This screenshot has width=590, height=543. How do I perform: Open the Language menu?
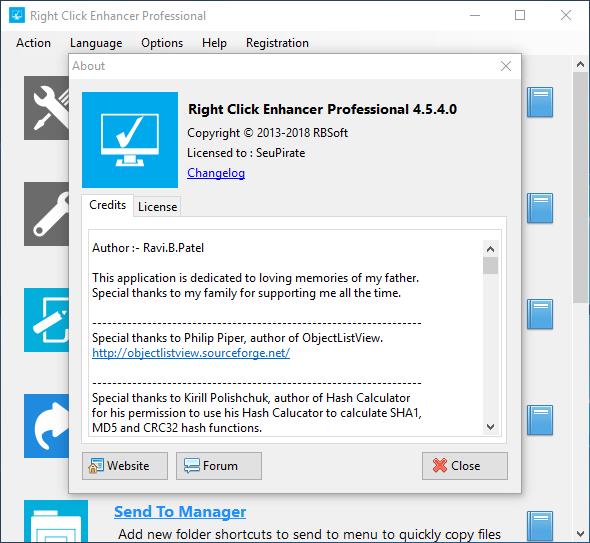(x=96, y=43)
